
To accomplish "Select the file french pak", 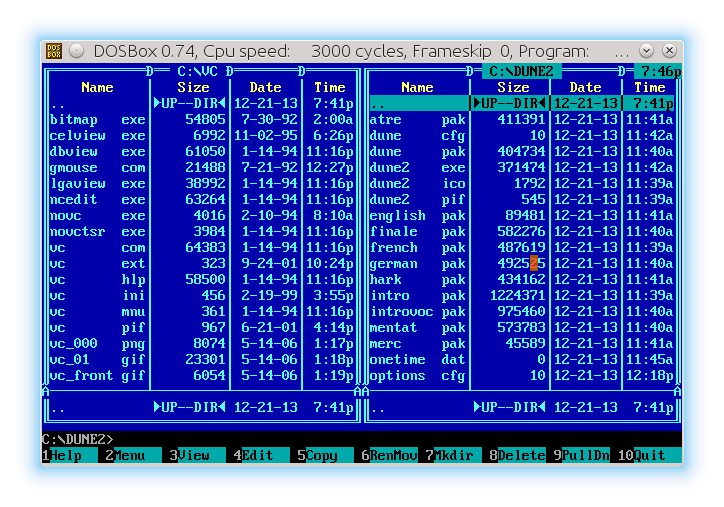I will click(x=522, y=247).
